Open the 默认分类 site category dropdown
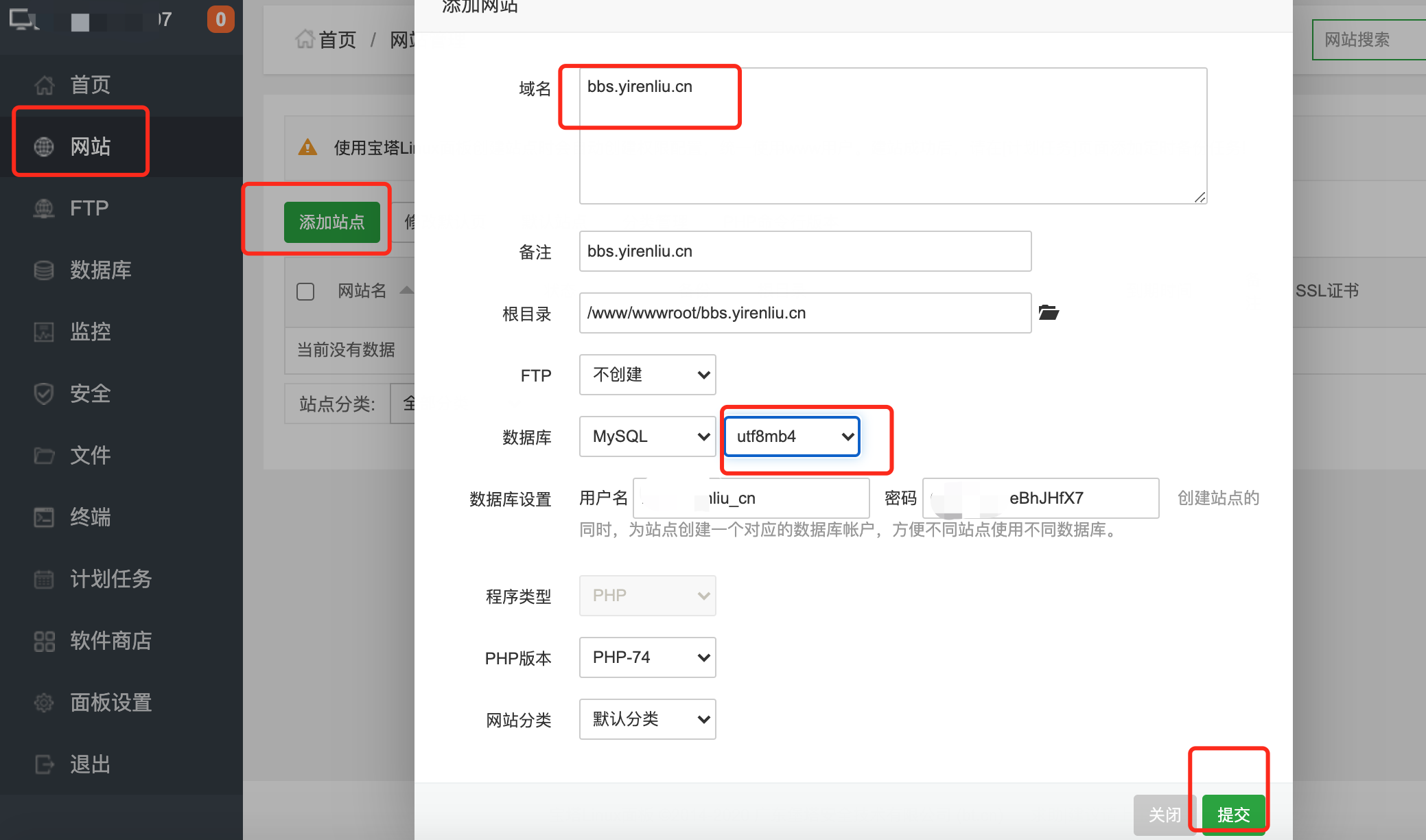 pyautogui.click(x=647, y=719)
